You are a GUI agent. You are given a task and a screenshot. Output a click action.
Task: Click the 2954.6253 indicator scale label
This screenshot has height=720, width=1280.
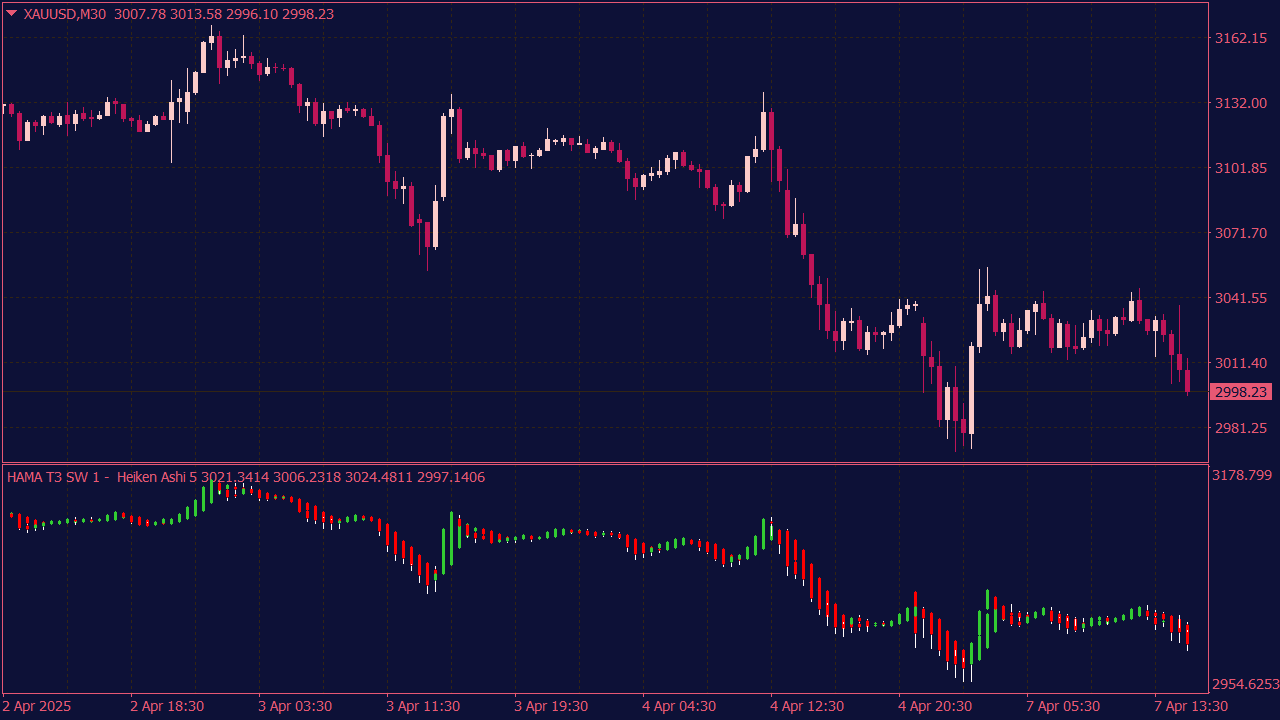[x=1245, y=685]
